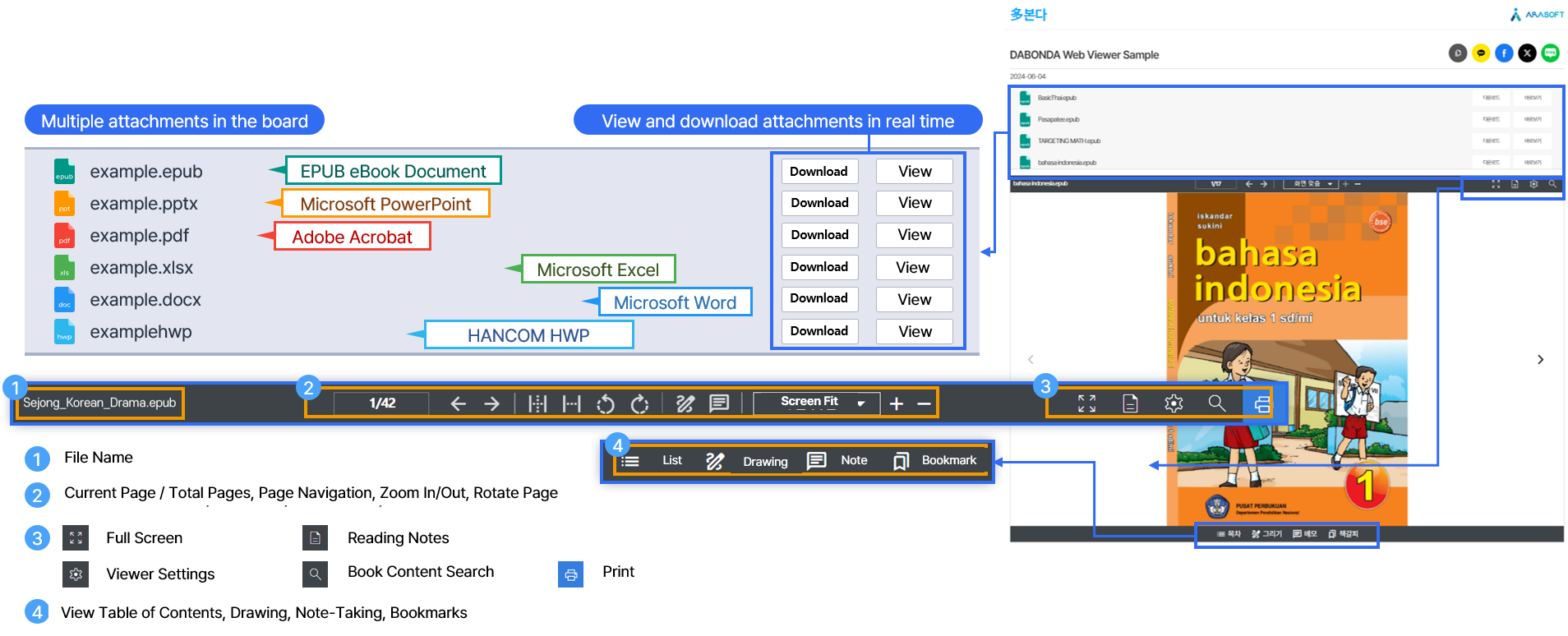The height and width of the screenshot is (636, 1568).
Task: Share via the Facebook icon
Action: [1504, 53]
